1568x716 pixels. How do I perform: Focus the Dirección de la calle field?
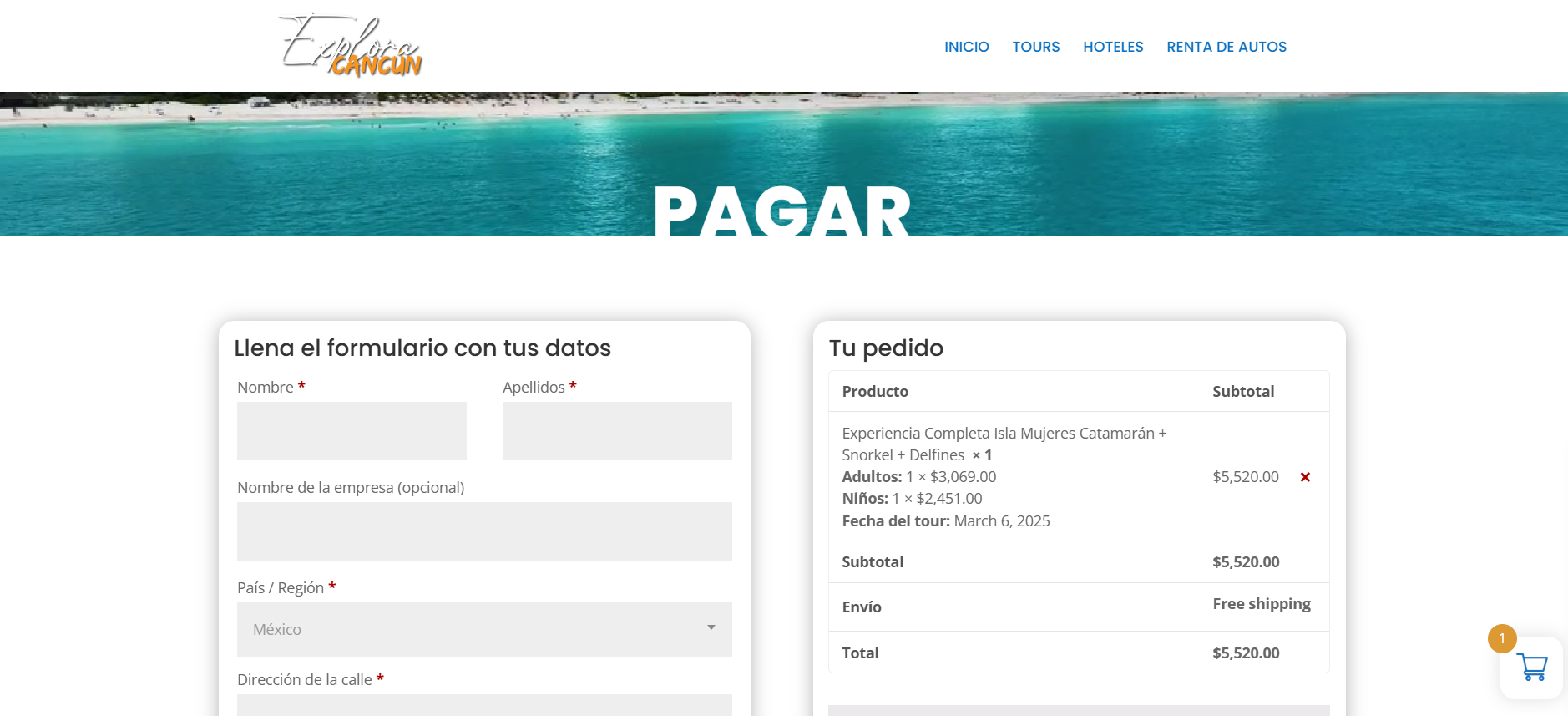point(484,705)
